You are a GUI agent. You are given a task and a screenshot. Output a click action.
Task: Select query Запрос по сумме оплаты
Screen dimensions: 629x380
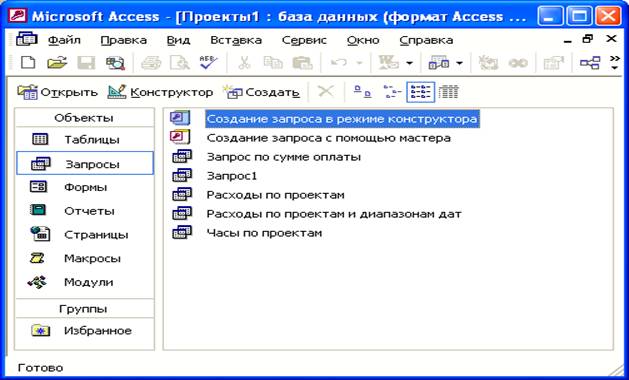coord(284,157)
